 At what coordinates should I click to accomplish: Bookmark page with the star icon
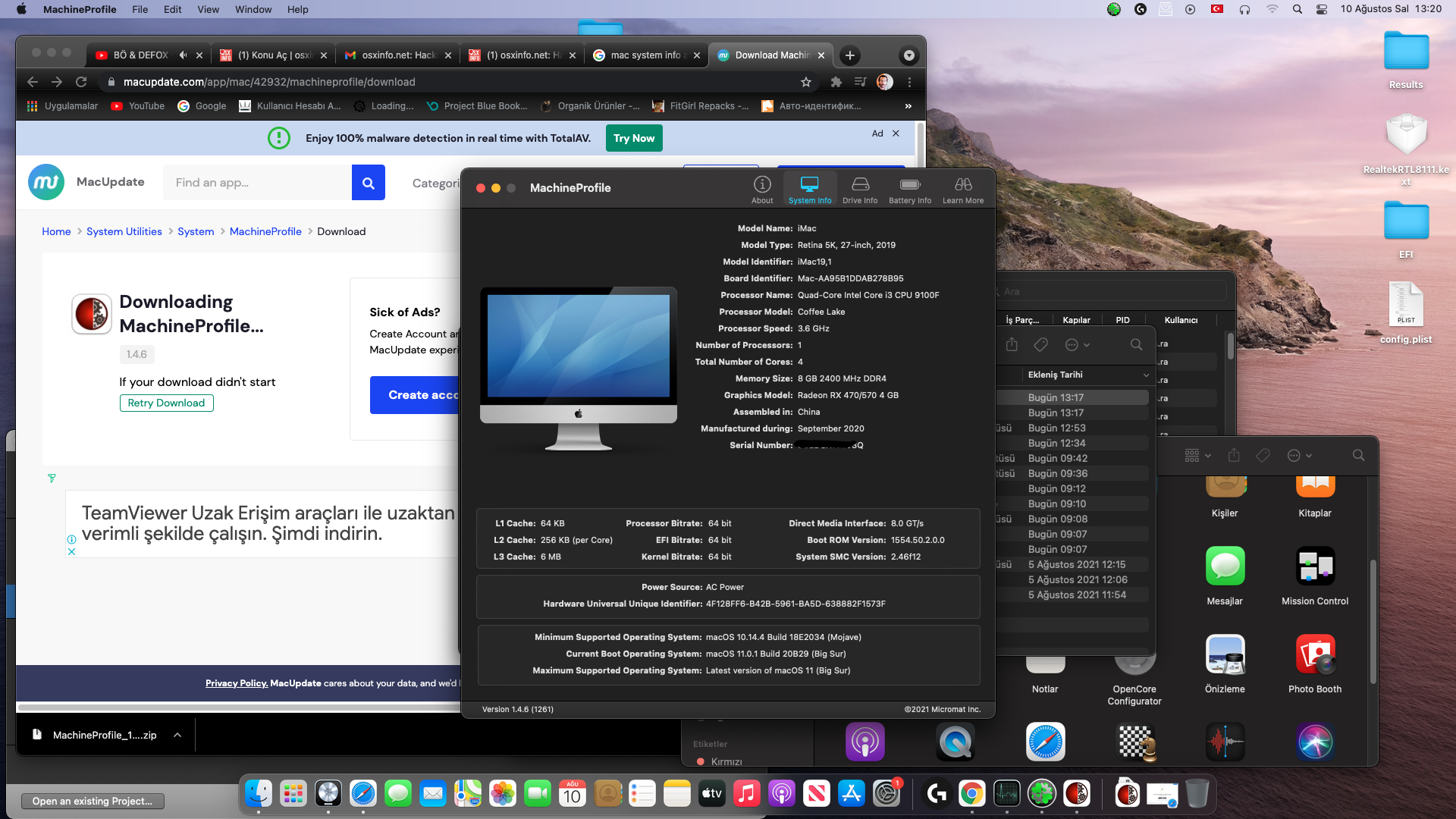[x=806, y=82]
